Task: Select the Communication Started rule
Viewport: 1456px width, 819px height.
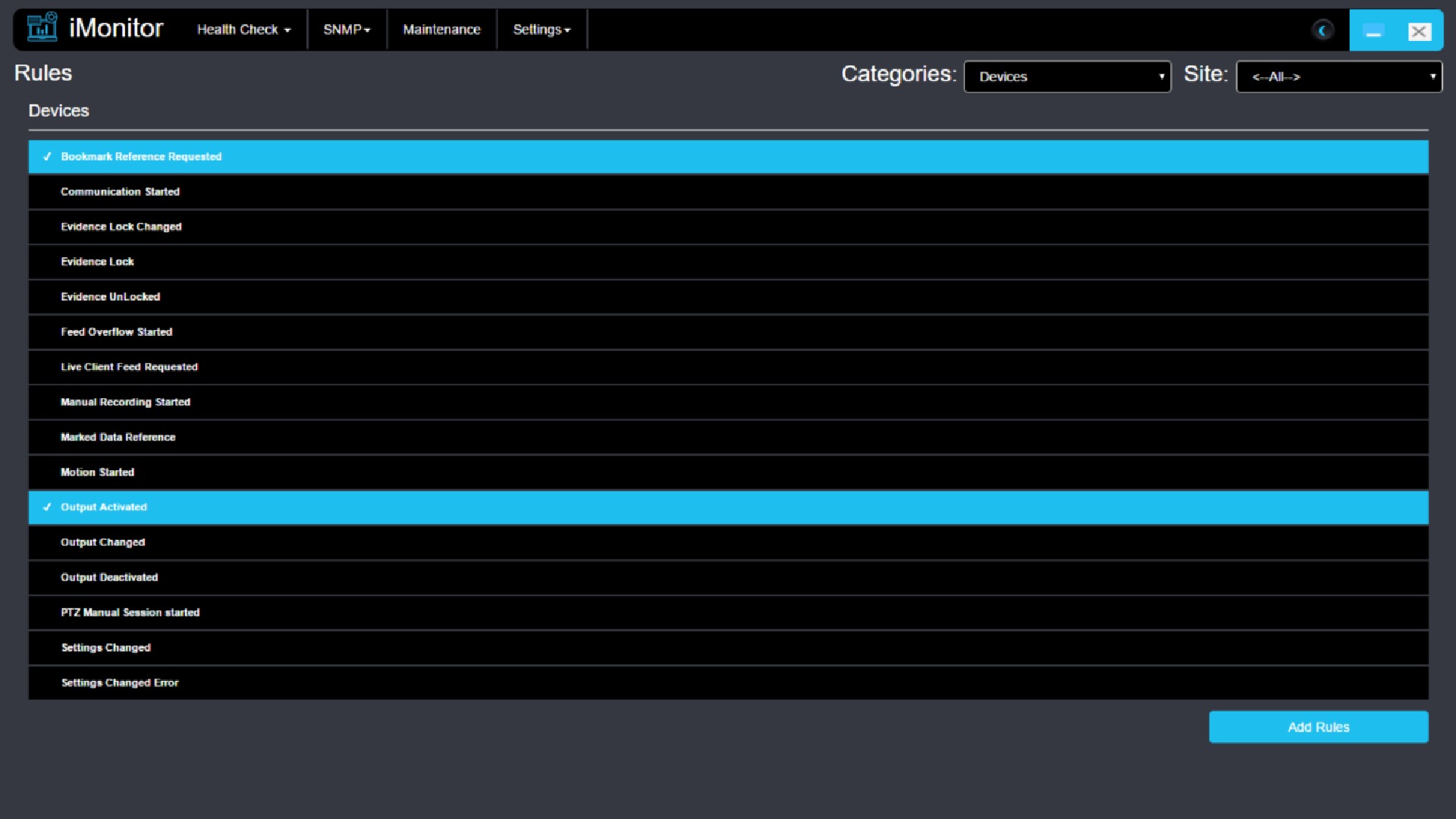Action: [728, 192]
